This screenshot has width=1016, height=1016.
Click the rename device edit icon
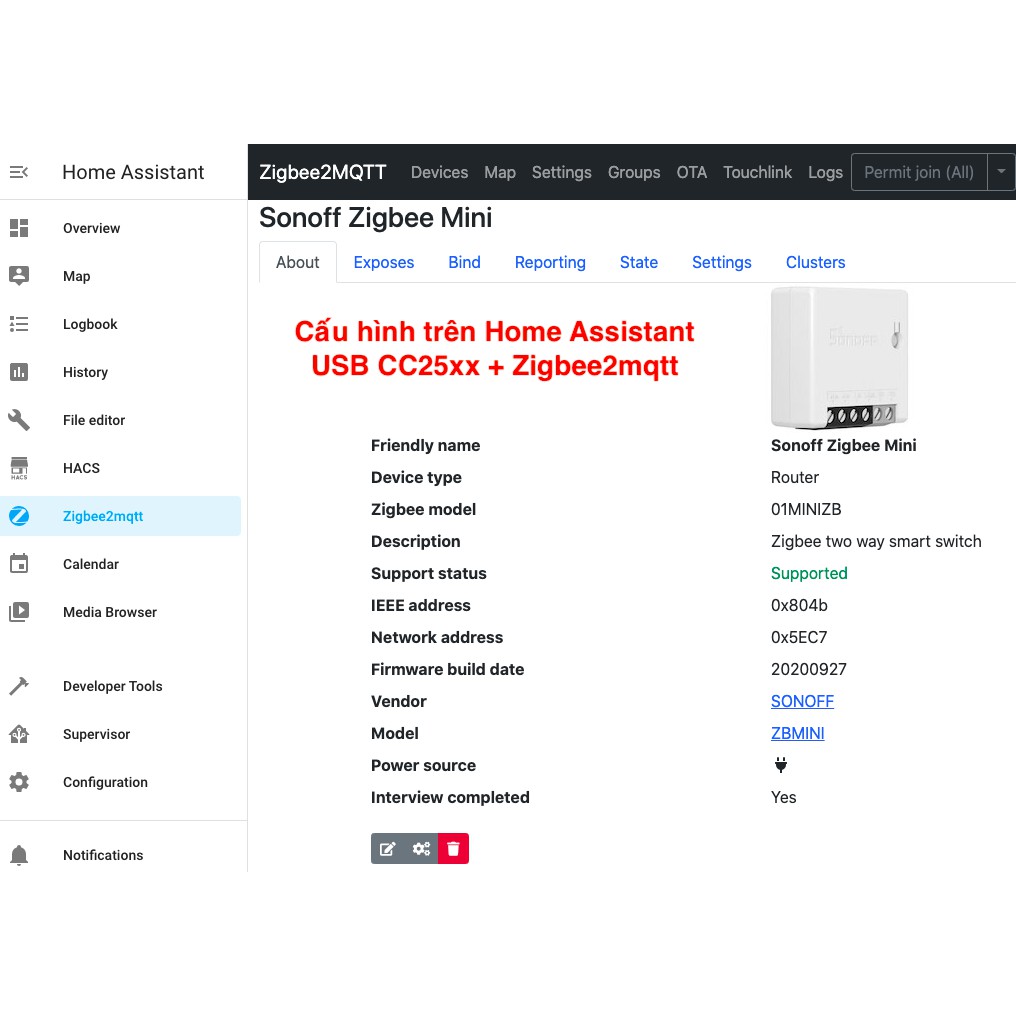[388, 849]
